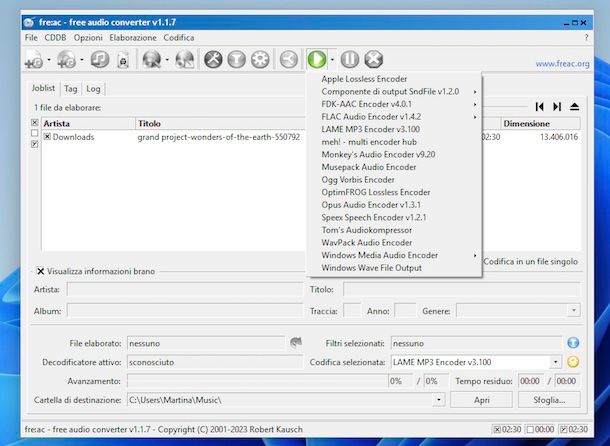Viewport: 610px width, 446px height.
Task: Click into the Artista input field
Action: [184, 290]
